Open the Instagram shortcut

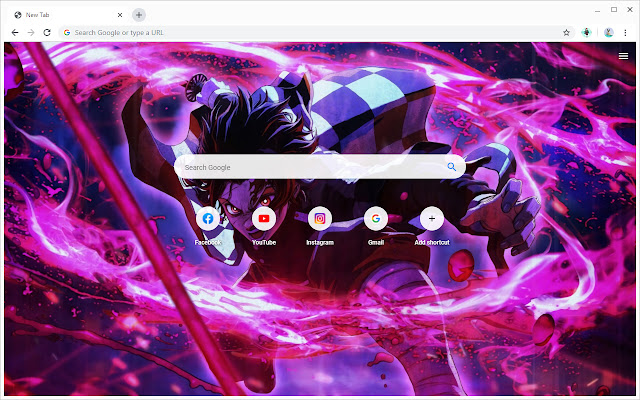click(x=320, y=218)
